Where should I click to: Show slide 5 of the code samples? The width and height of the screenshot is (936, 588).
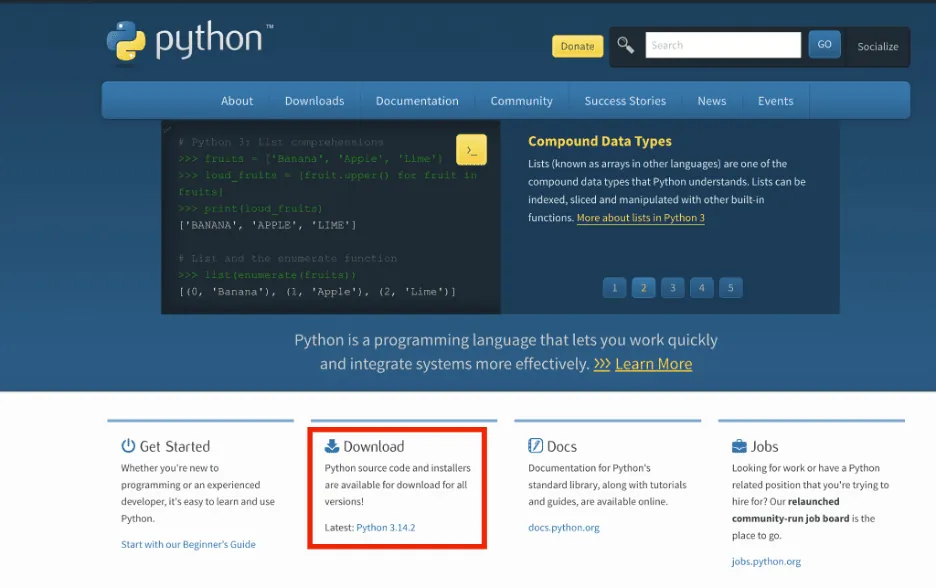click(x=731, y=288)
